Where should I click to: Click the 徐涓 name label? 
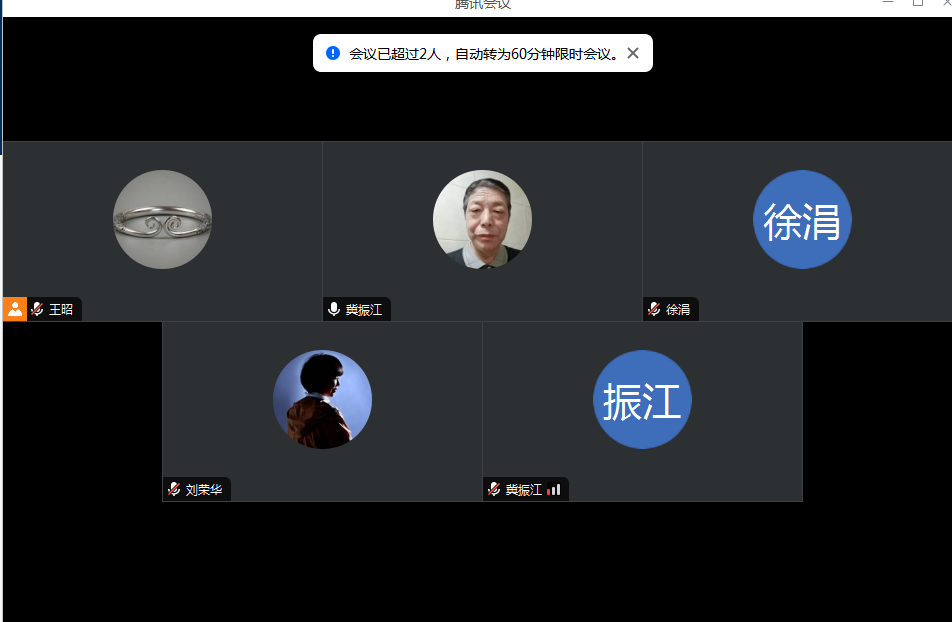pyautogui.click(x=678, y=310)
